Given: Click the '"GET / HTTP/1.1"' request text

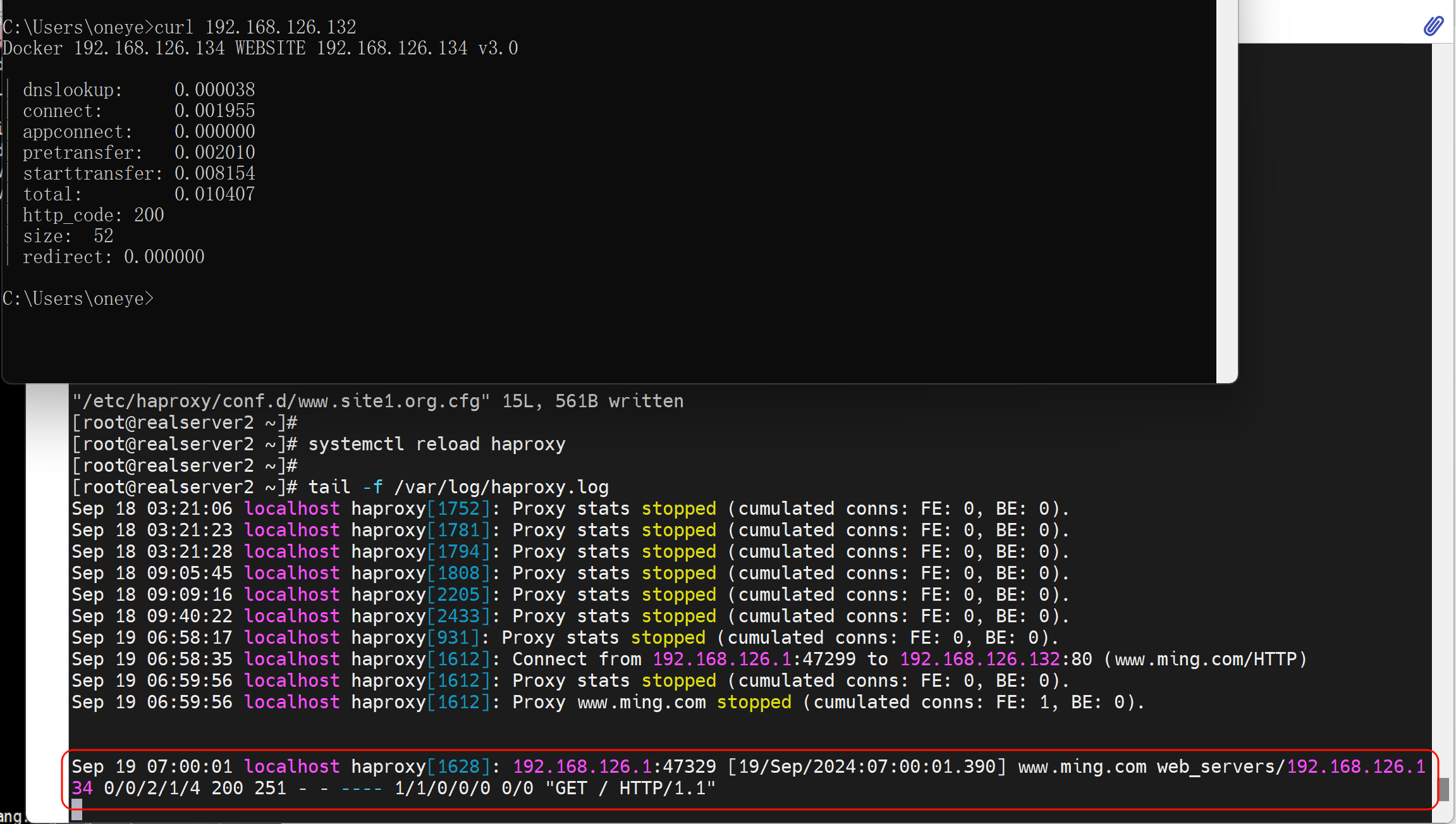Looking at the screenshot, I should tap(630, 788).
